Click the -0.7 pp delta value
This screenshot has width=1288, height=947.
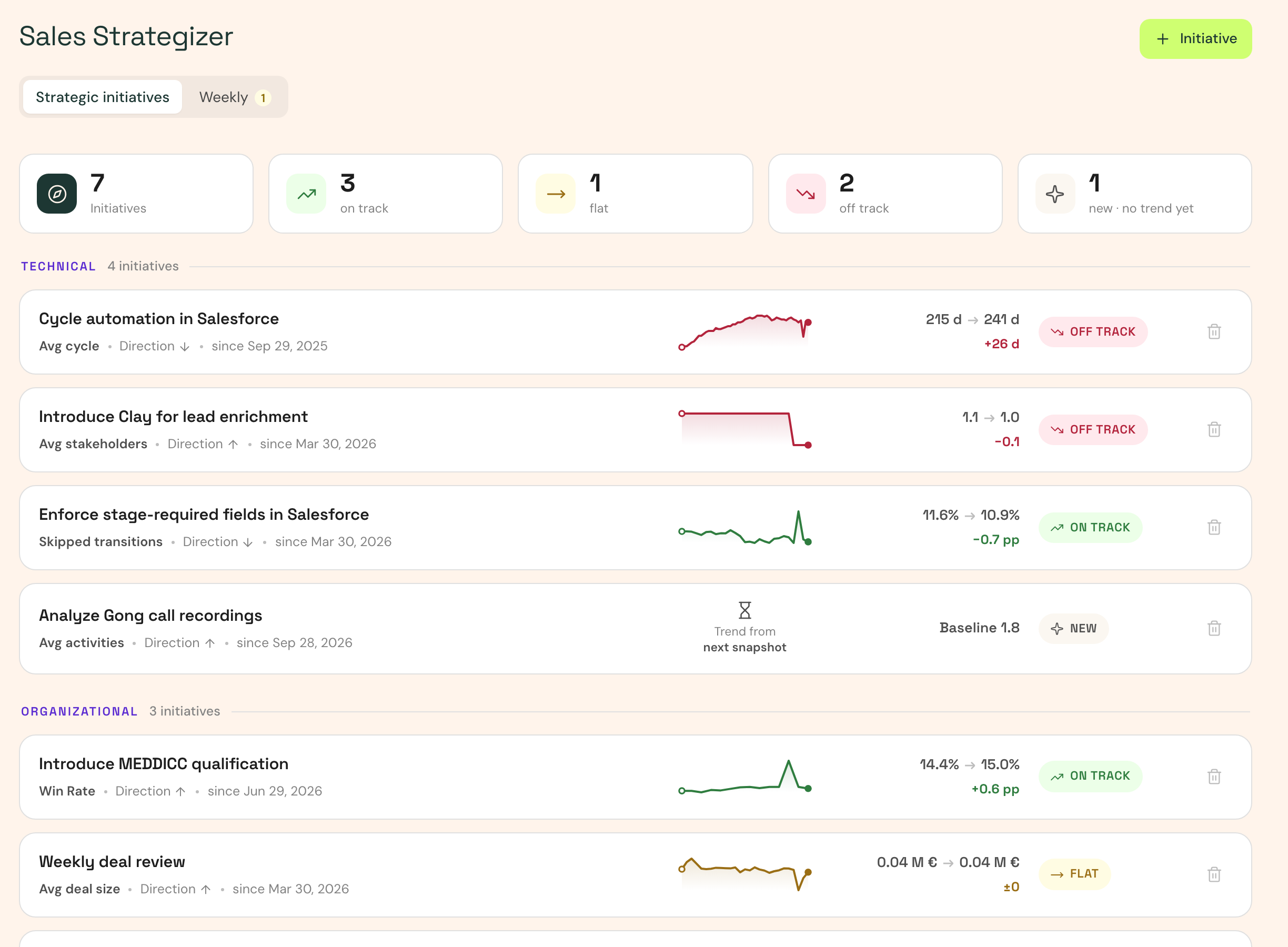coord(996,540)
